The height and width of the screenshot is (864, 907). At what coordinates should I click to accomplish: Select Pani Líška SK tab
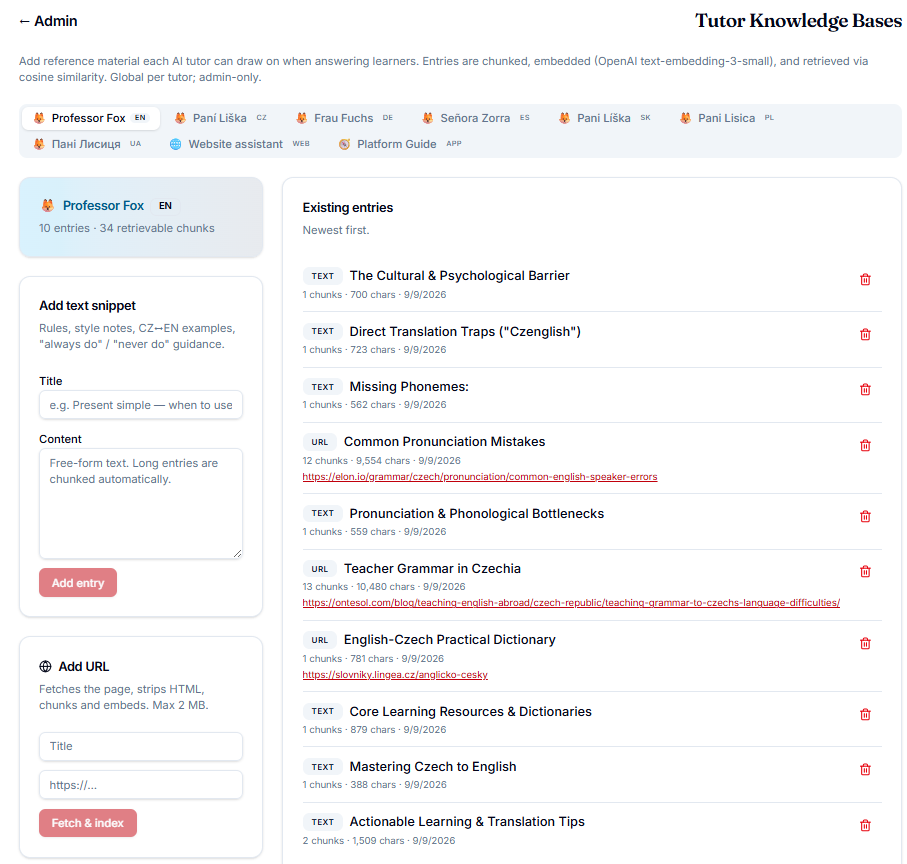(604, 118)
